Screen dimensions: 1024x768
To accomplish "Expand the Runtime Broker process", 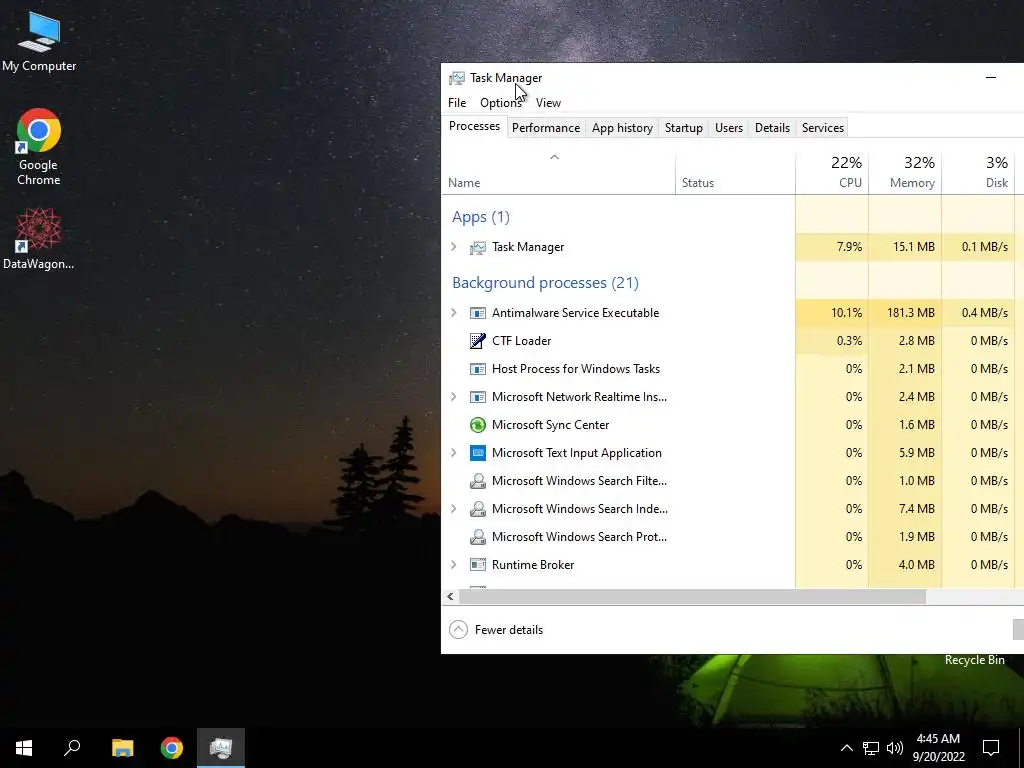I will pos(454,565).
